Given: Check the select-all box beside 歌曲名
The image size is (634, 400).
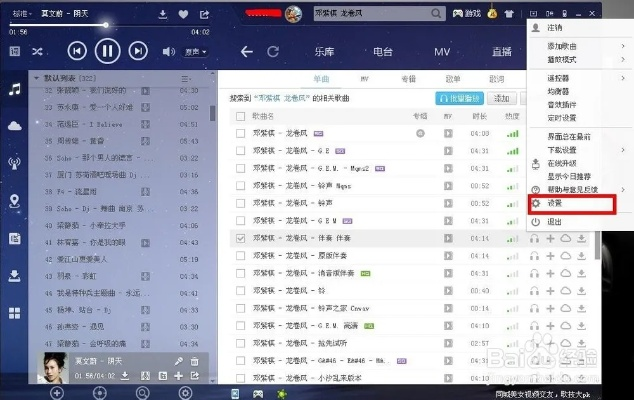Looking at the screenshot, I should pyautogui.click(x=240, y=116).
